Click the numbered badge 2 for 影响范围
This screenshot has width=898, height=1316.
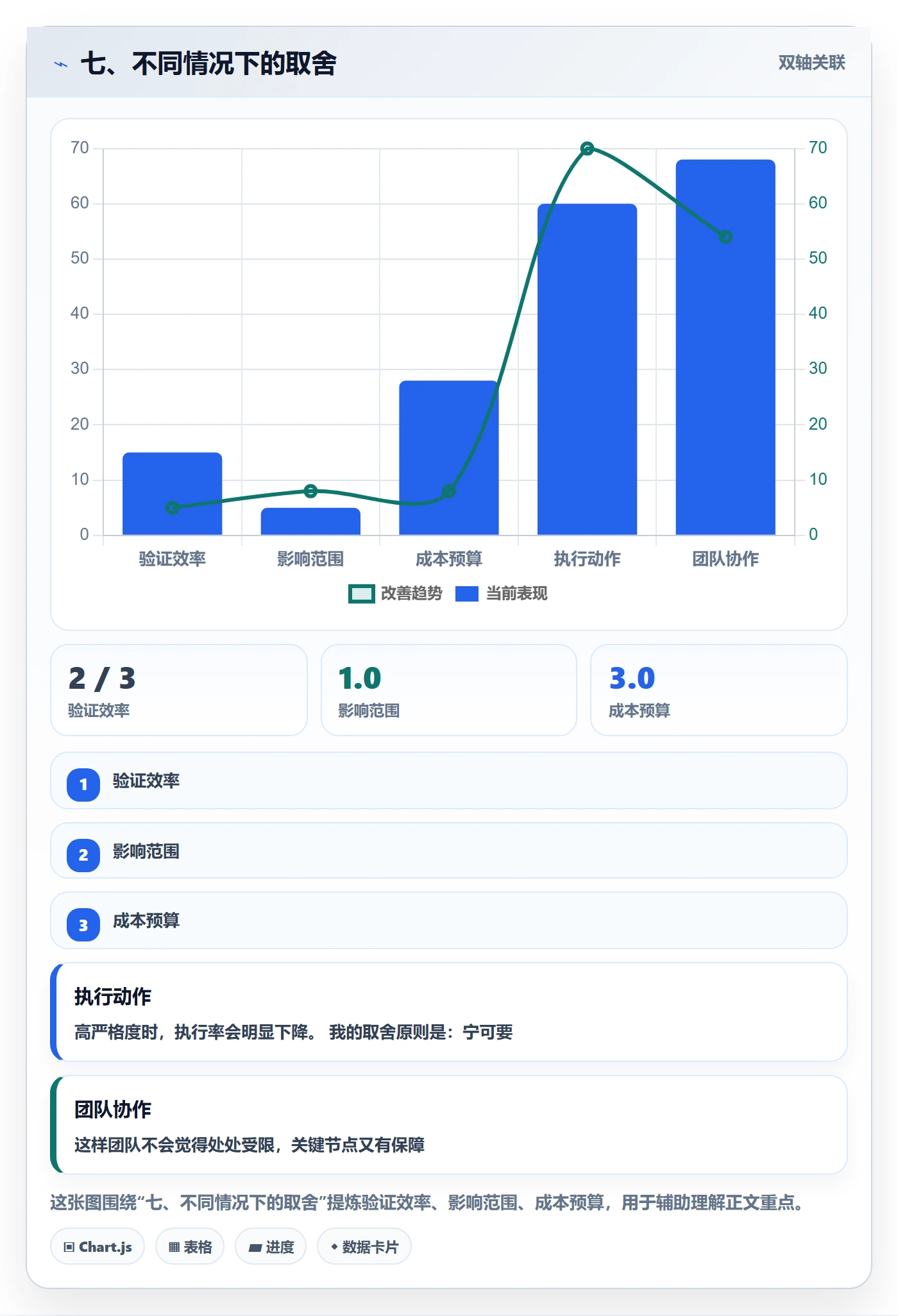tap(83, 855)
